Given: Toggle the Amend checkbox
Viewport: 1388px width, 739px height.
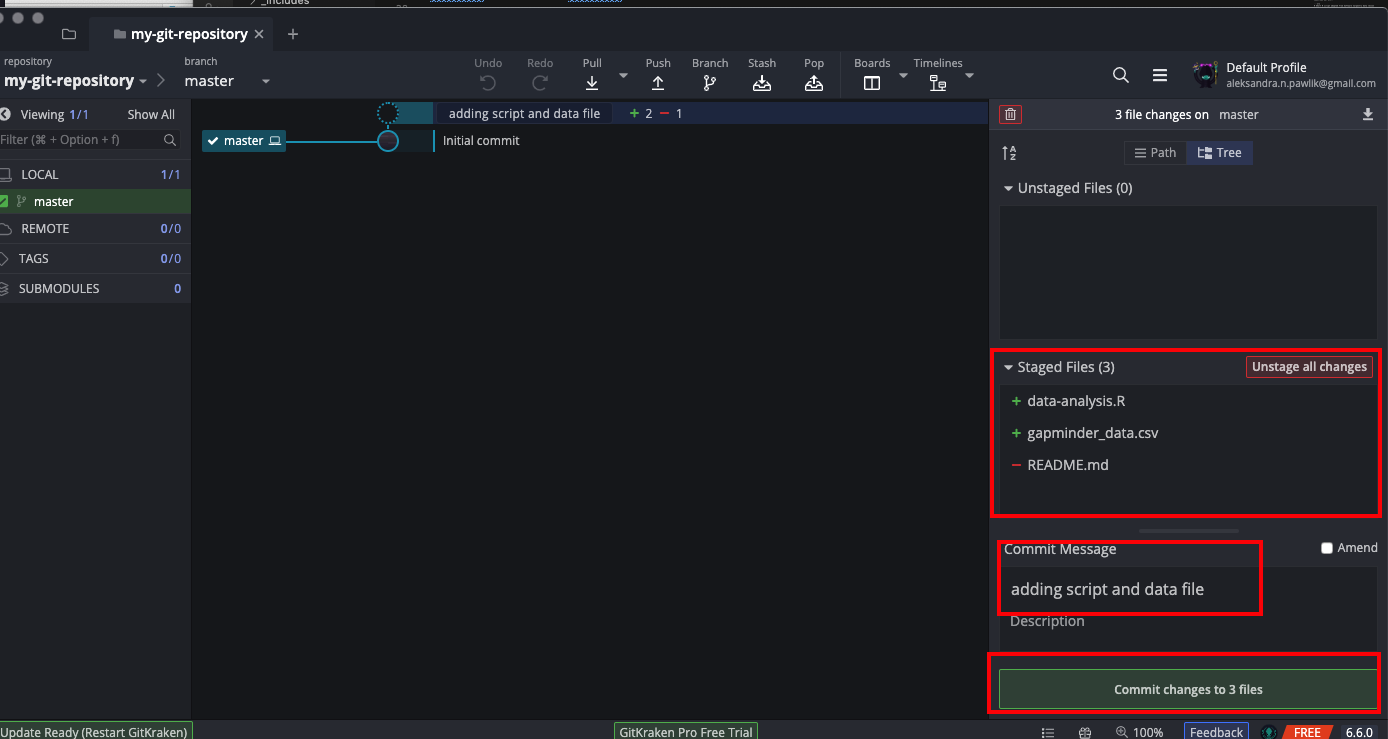Looking at the screenshot, I should pyautogui.click(x=1327, y=548).
